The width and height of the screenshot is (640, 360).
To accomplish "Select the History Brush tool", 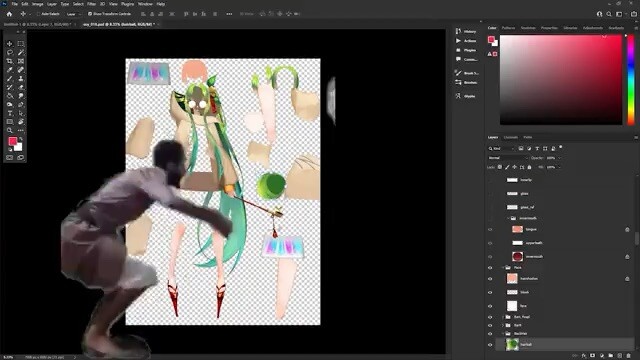I will 9,87.
